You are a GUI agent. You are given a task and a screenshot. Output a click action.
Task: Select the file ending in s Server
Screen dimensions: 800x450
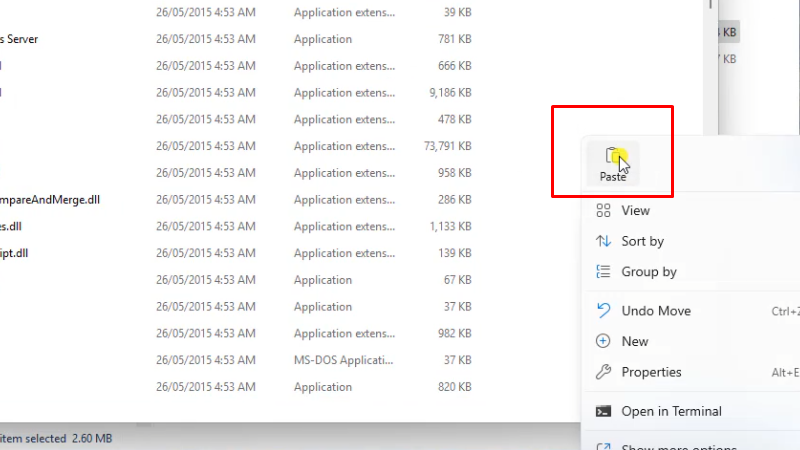coord(19,39)
